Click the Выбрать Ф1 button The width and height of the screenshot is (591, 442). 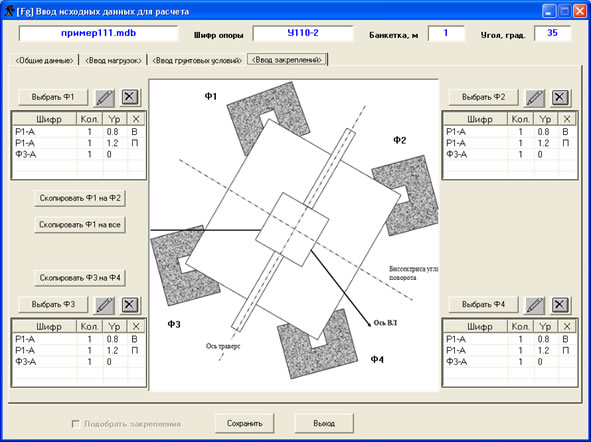tap(53, 97)
